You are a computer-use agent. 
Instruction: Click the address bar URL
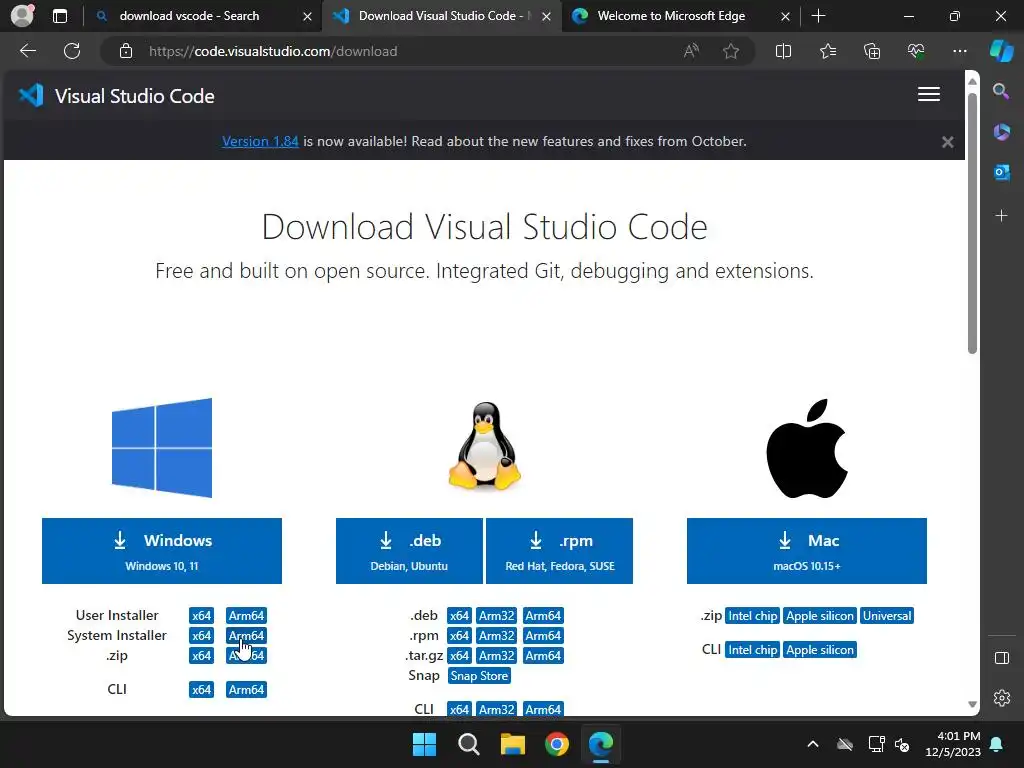[273, 51]
